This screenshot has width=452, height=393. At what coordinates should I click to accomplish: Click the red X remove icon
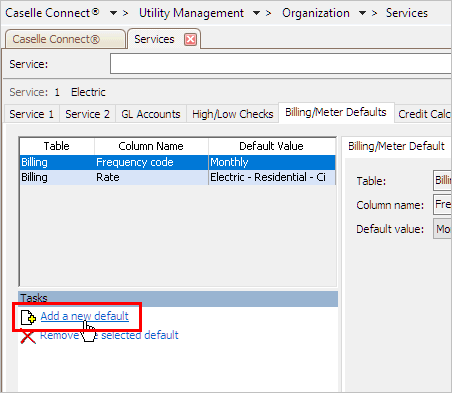[x=28, y=336]
